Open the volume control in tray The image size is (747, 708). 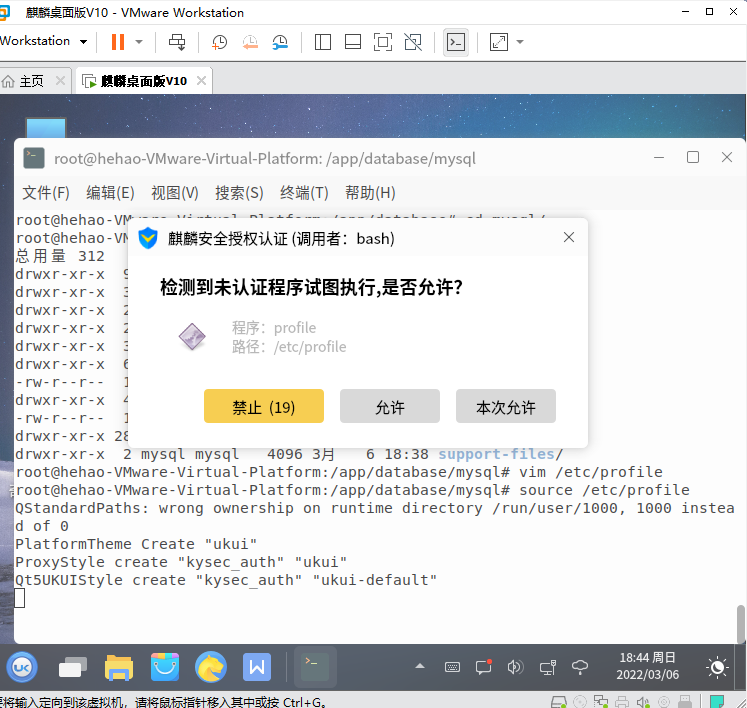coord(515,667)
